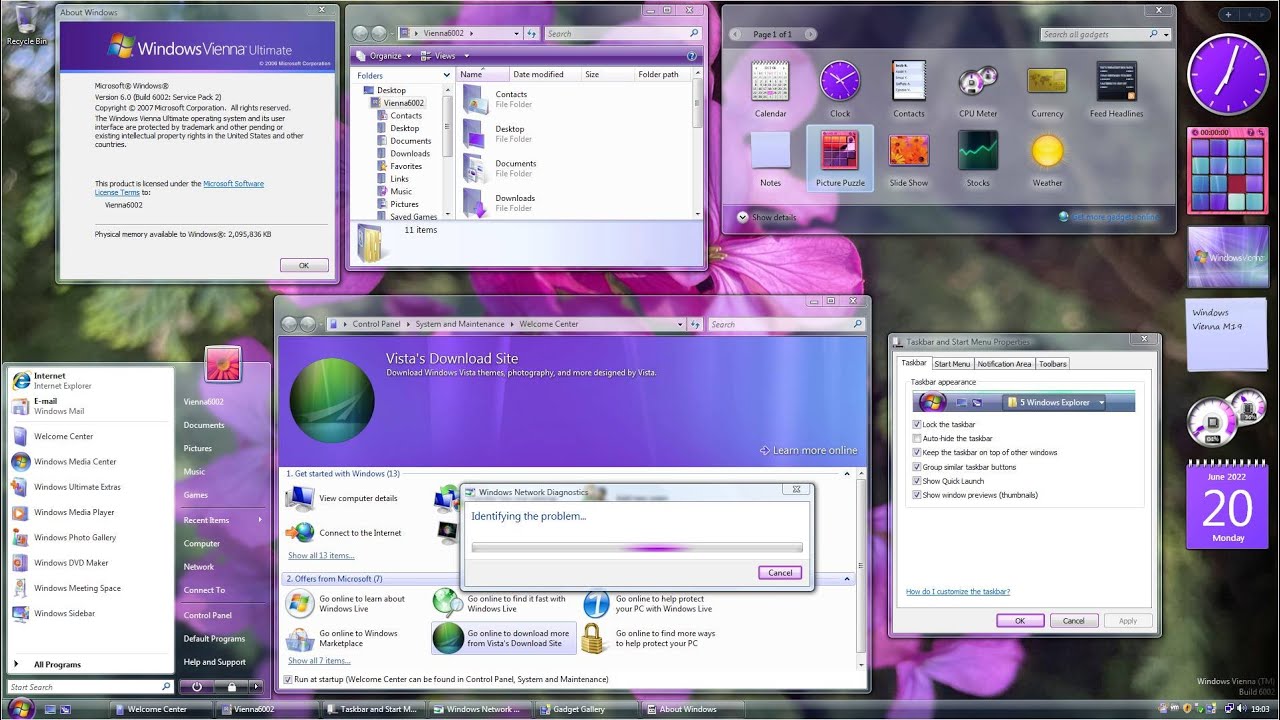Select Downloads in Explorer folder tree

[410, 153]
